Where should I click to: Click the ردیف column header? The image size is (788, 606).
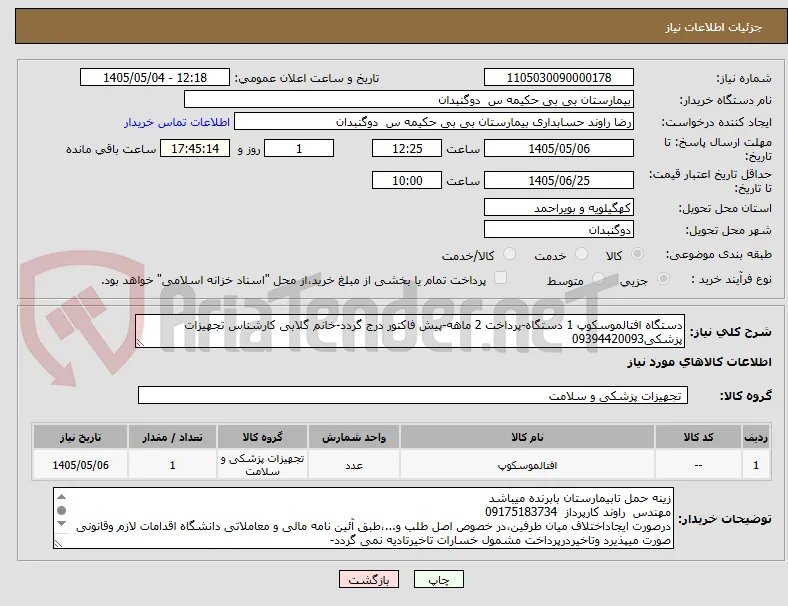tap(755, 437)
